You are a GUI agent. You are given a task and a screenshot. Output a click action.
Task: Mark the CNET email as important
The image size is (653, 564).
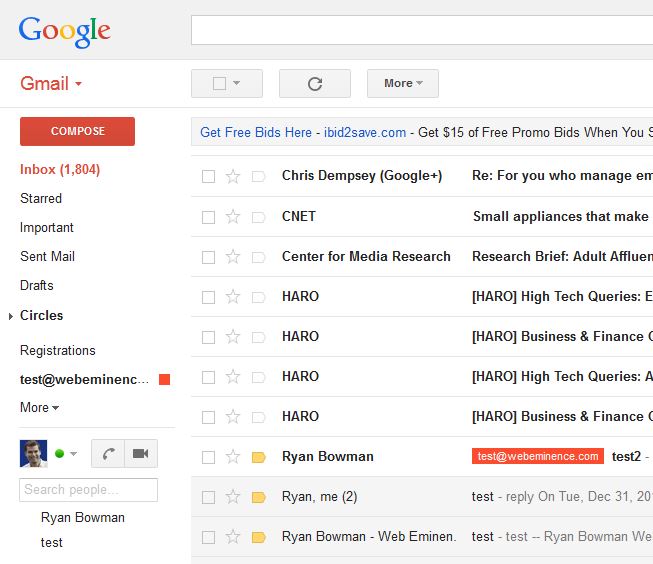[259, 217]
